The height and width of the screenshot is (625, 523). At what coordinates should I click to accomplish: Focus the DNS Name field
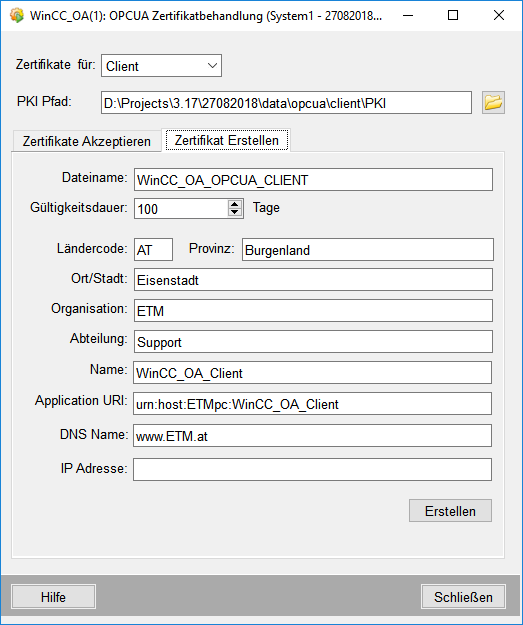[313, 436]
